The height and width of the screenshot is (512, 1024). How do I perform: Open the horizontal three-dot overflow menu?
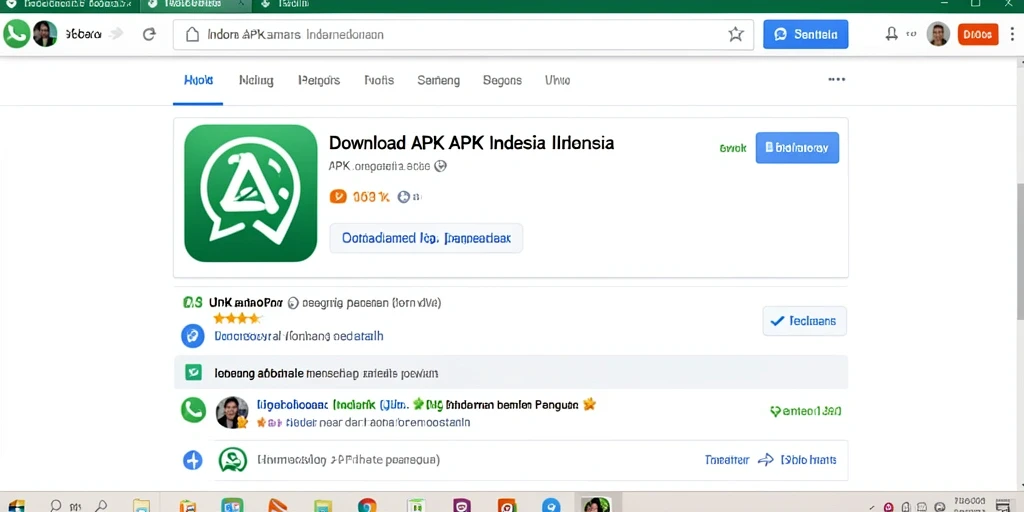(x=837, y=79)
